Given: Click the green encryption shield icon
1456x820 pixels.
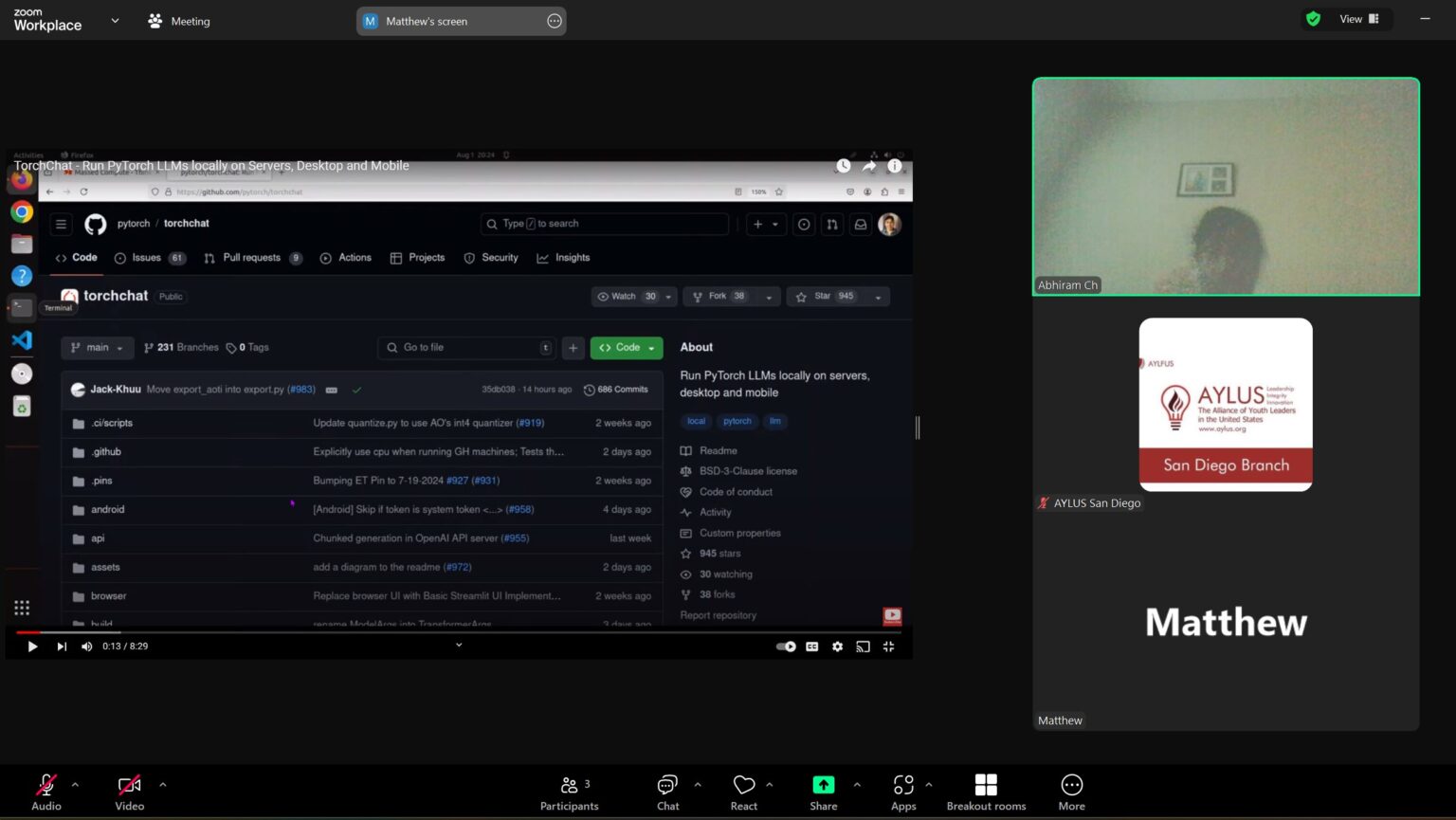Looking at the screenshot, I should 1313,19.
